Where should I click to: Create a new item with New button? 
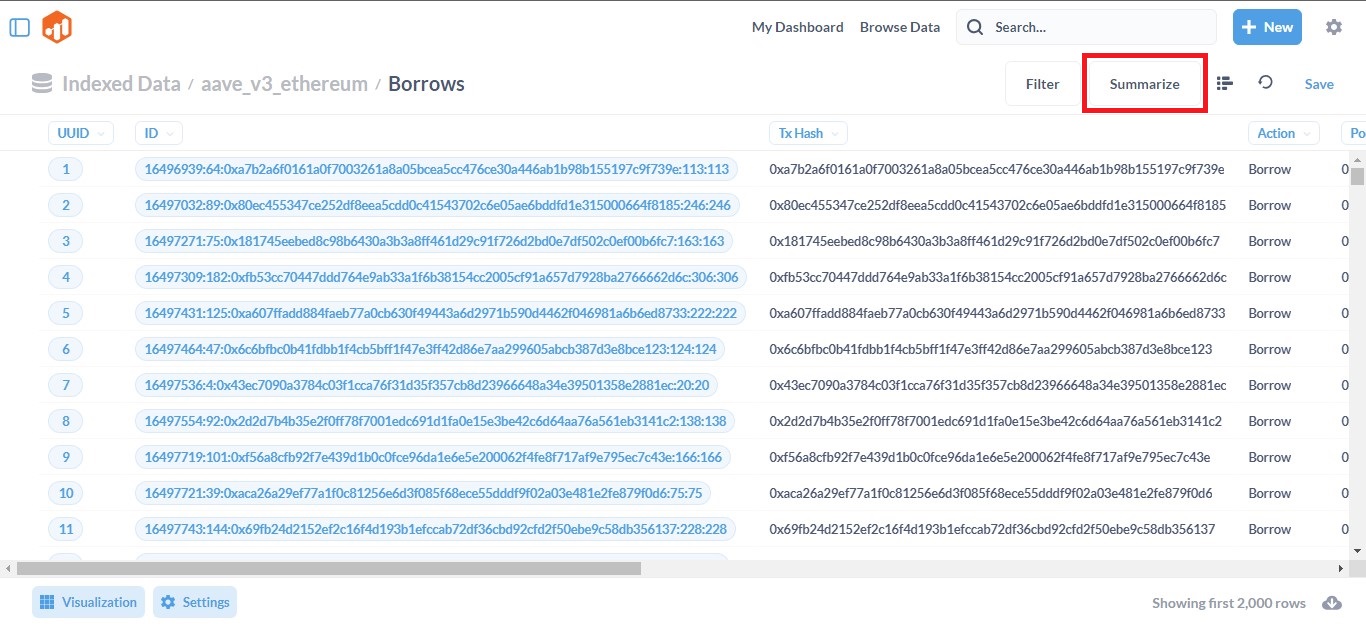click(x=1267, y=27)
